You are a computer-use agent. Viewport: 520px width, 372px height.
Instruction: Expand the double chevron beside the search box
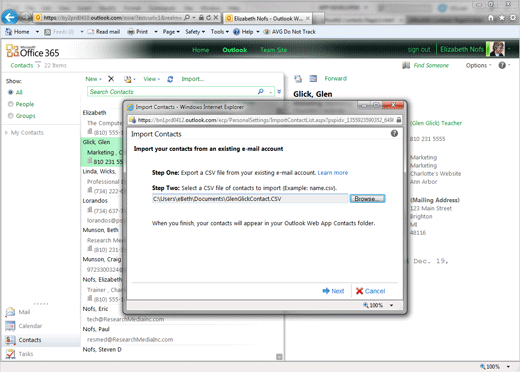pyautogui.click(x=279, y=91)
